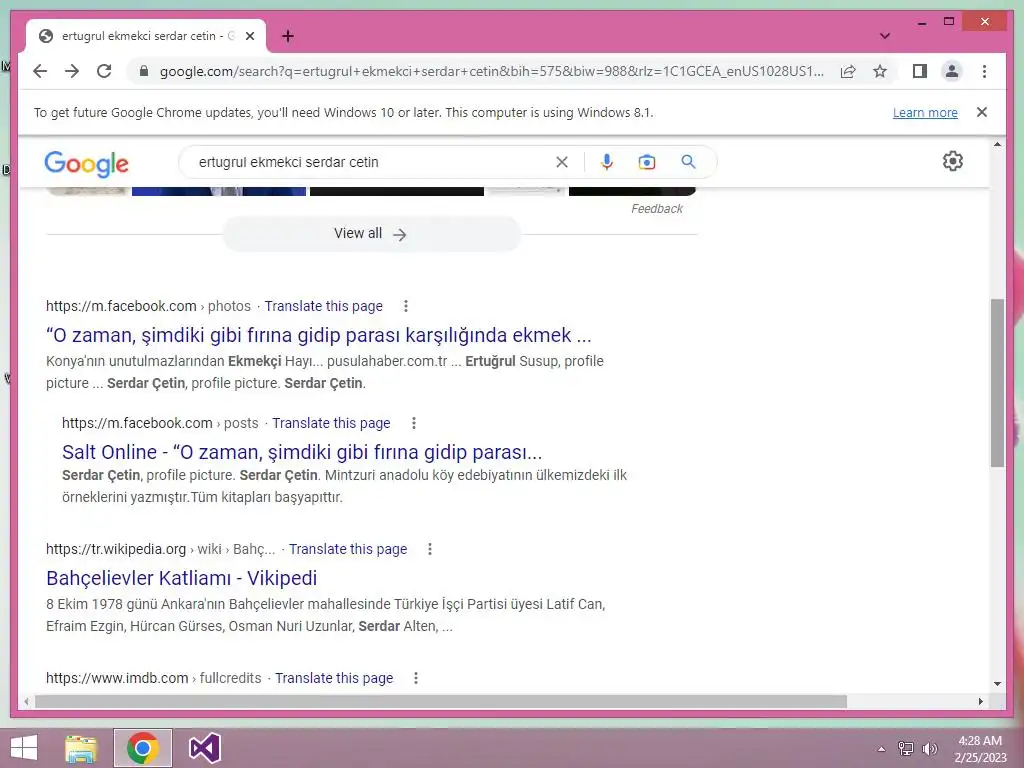1024x768 pixels.
Task: Click View all button
Action: tap(372, 234)
